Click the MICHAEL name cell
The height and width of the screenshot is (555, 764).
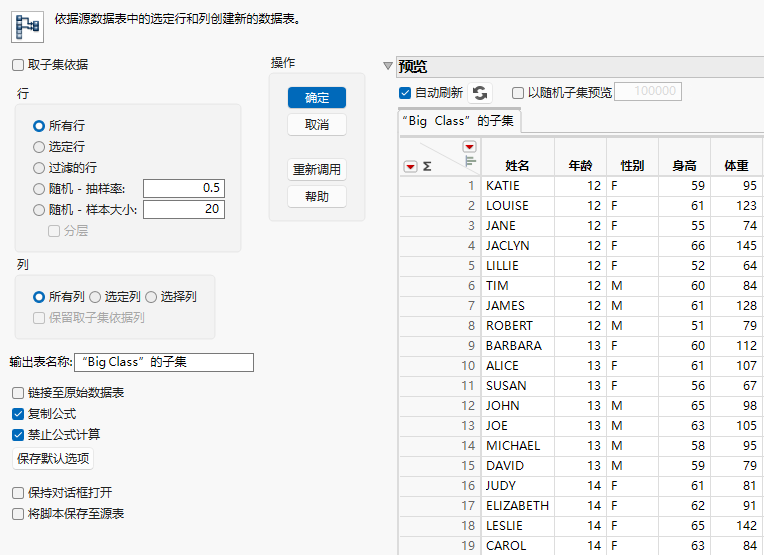[517, 446]
